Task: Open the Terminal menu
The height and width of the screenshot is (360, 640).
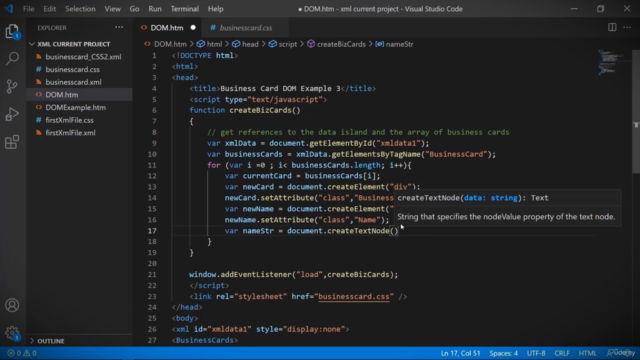Action: point(184,9)
